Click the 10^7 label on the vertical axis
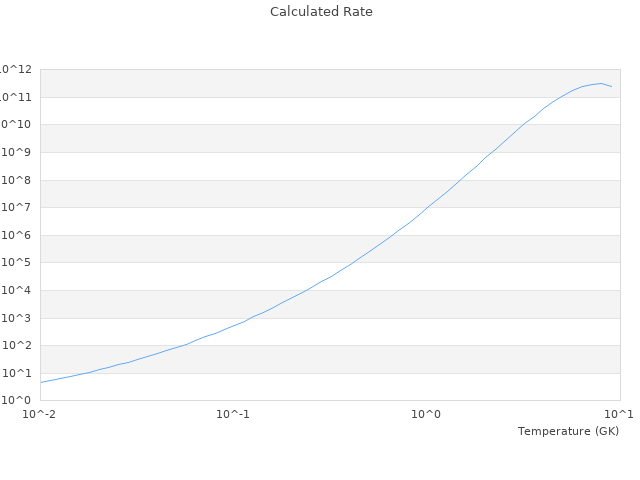 (x=20, y=208)
